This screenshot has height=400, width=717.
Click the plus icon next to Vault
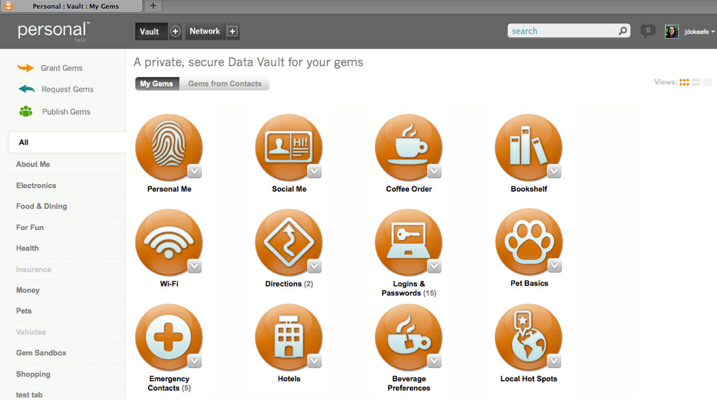tap(175, 31)
